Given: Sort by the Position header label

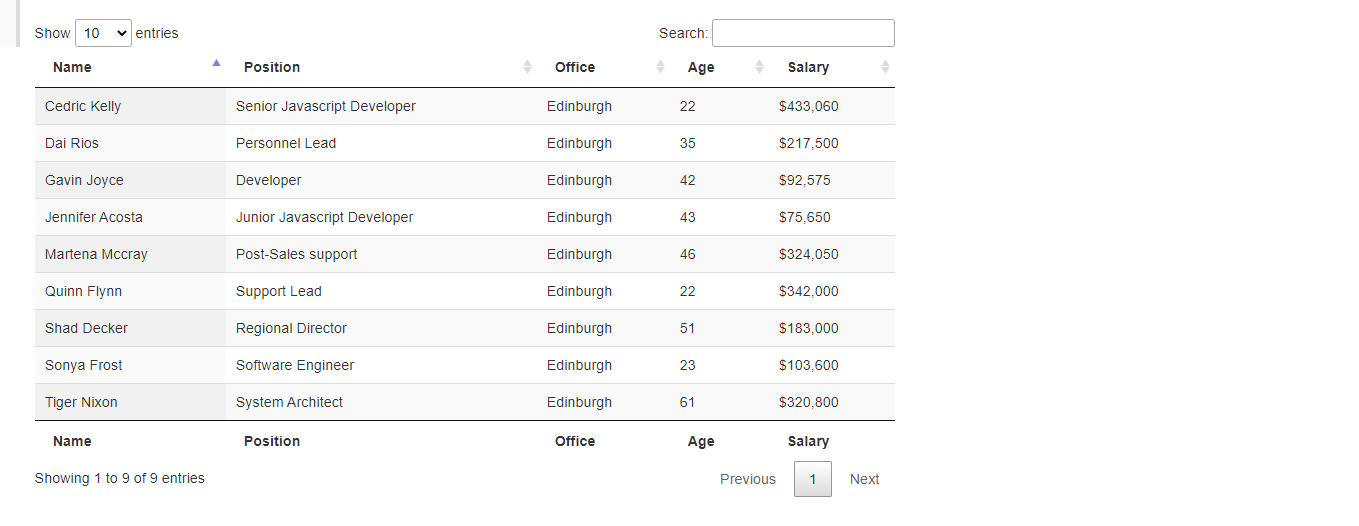Looking at the screenshot, I should pyautogui.click(x=272, y=67).
